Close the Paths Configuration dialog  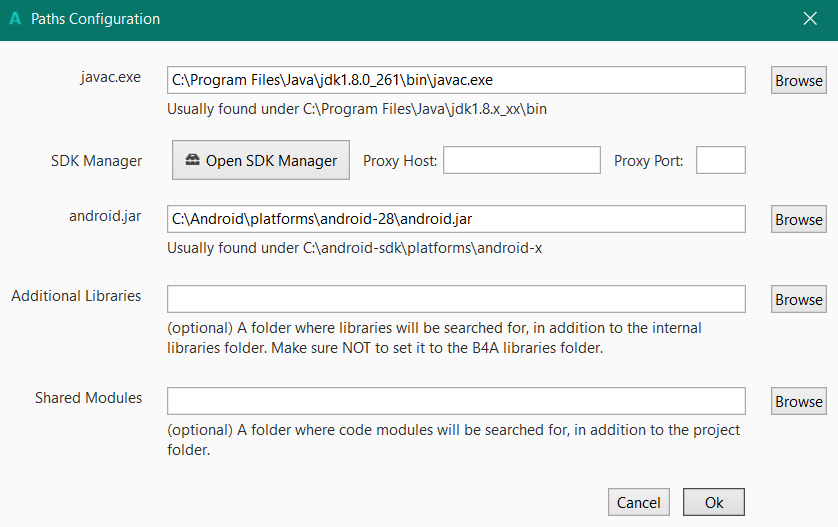pos(810,19)
